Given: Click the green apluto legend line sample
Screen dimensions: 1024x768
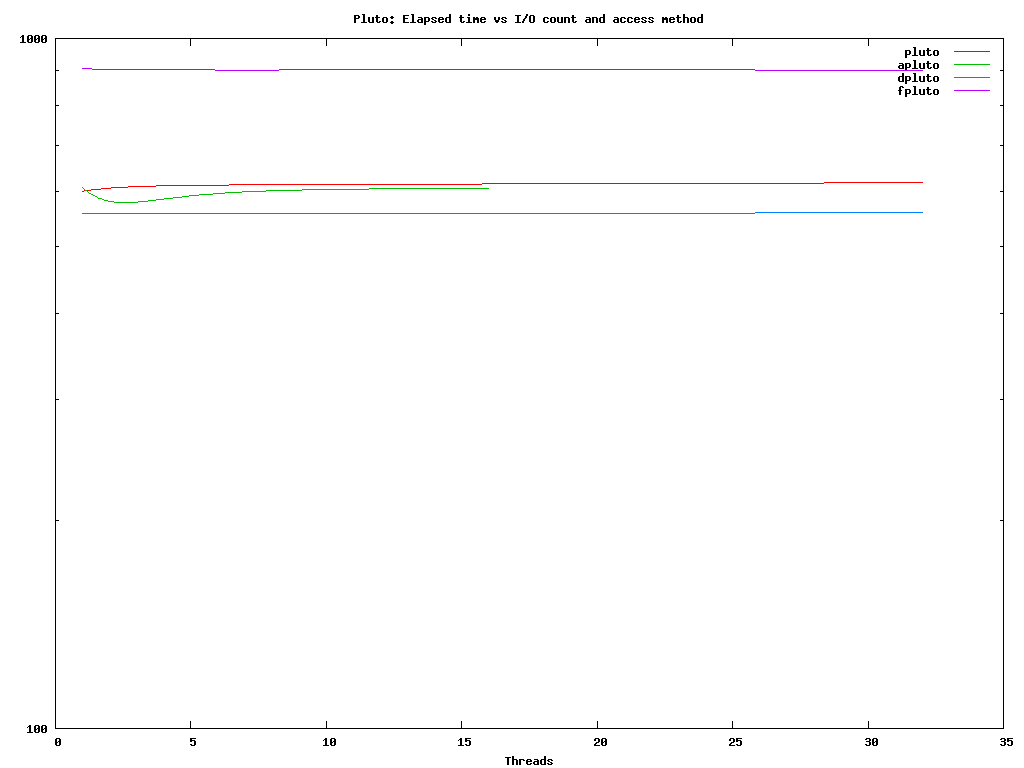Looking at the screenshot, I should pyautogui.click(x=971, y=64).
